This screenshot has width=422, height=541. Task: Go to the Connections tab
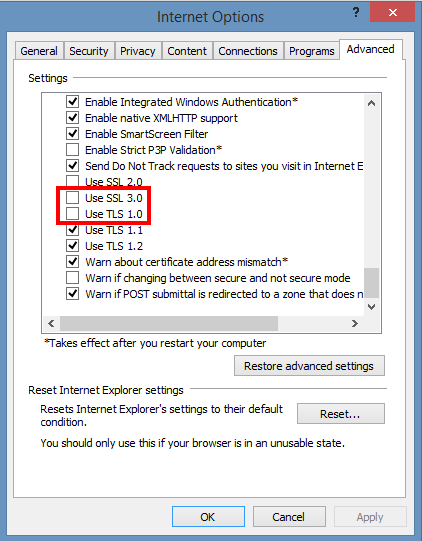click(248, 51)
